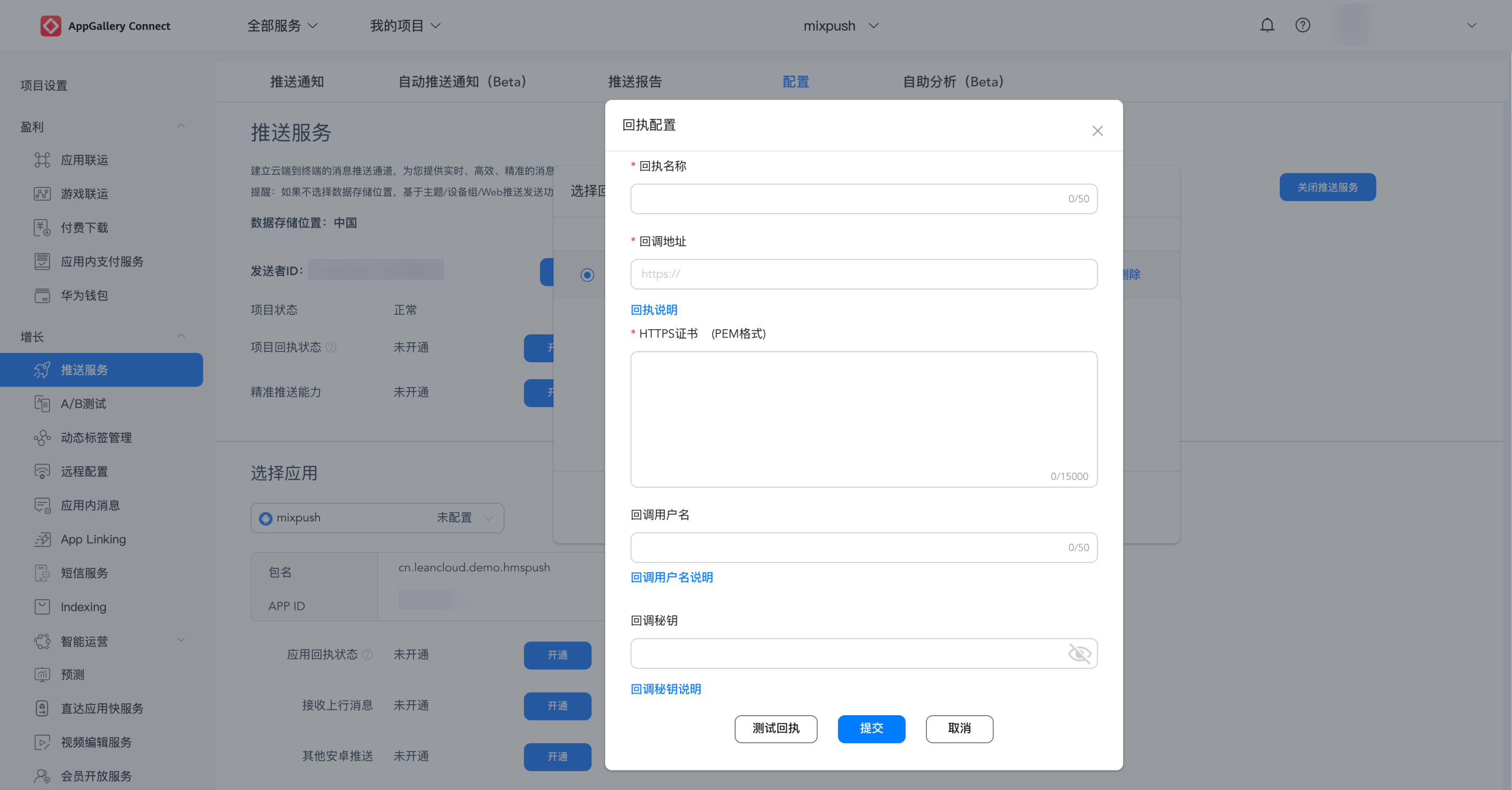Click the help icon beside 应用回执状态

(368, 655)
